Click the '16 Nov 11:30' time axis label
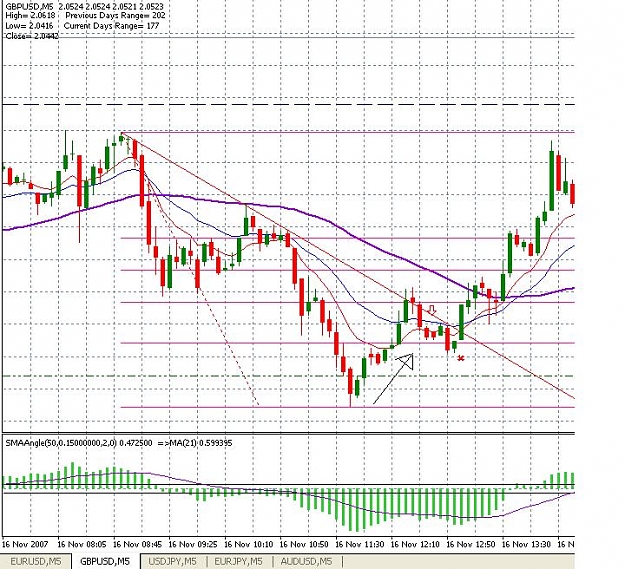The image size is (625, 569). [360, 544]
